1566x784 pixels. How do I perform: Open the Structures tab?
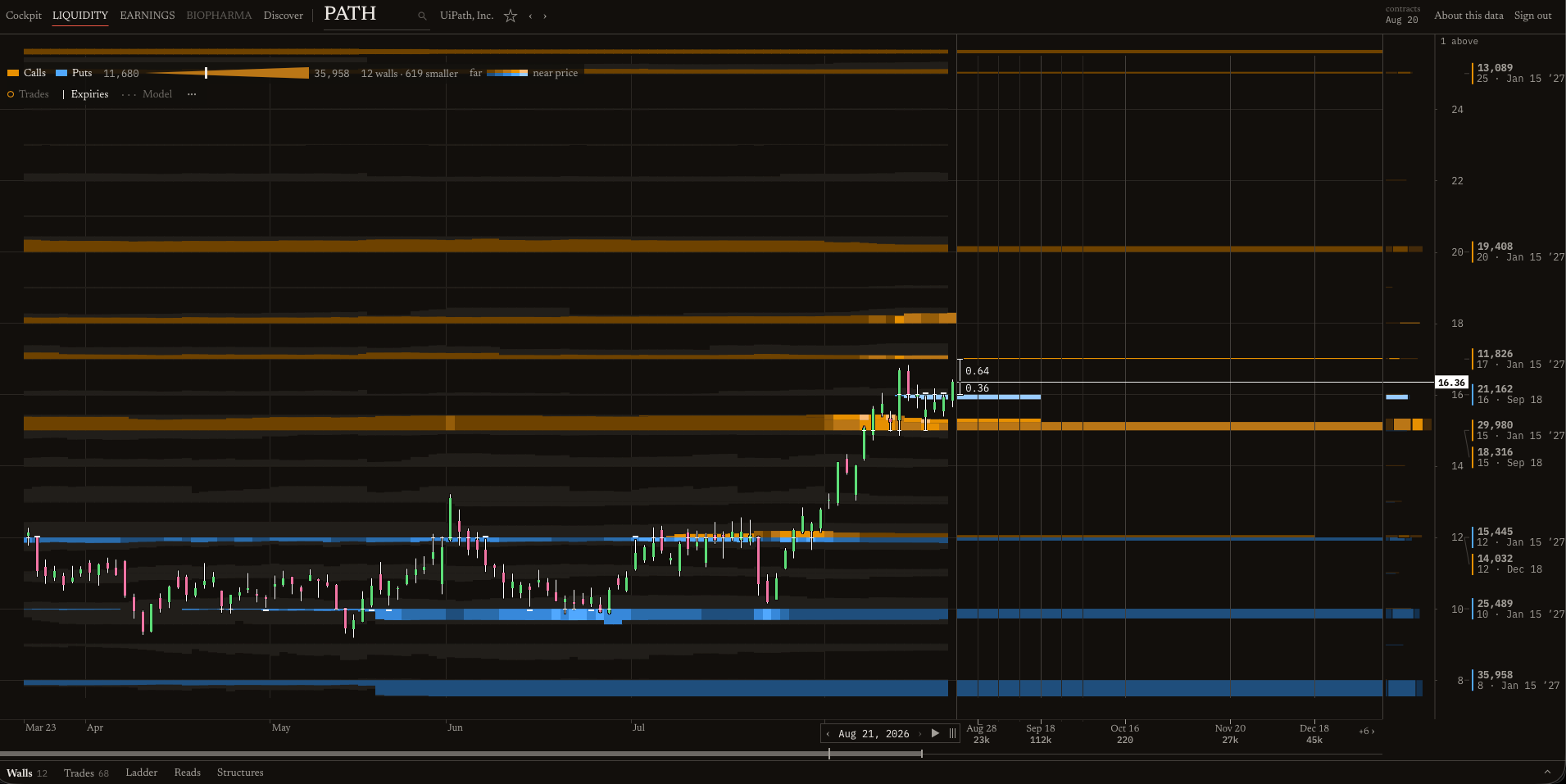tap(240, 773)
